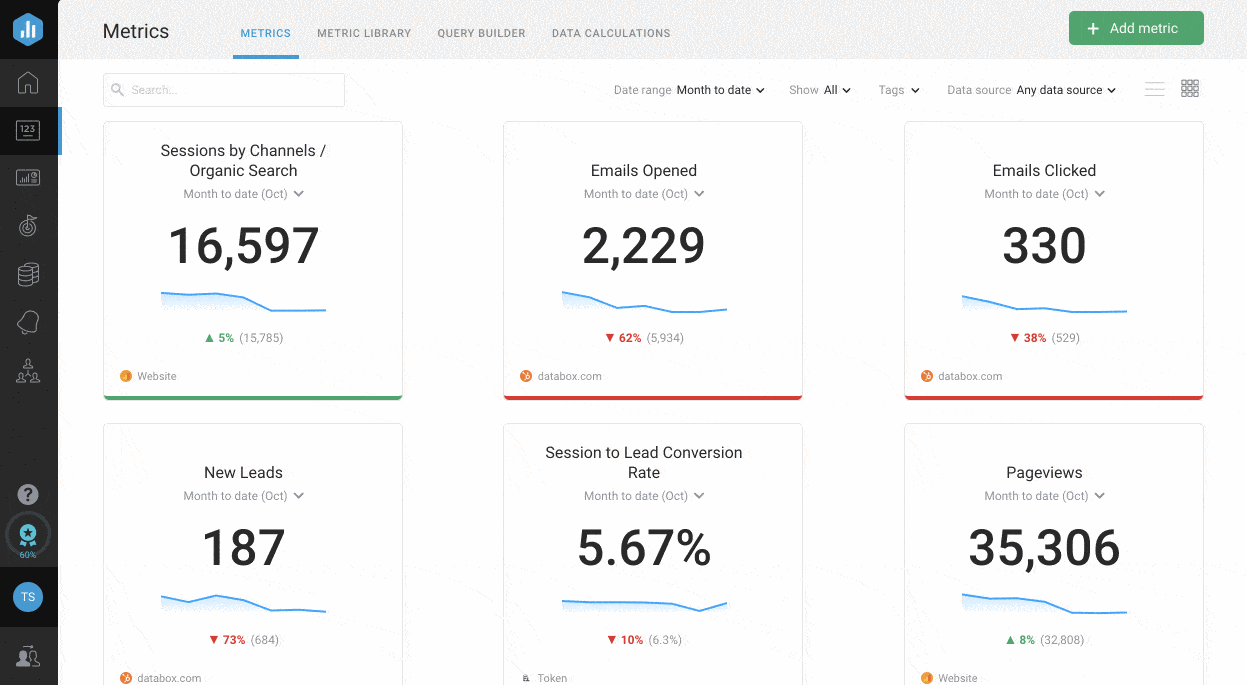Open Data Manager database icon

click(x=28, y=275)
